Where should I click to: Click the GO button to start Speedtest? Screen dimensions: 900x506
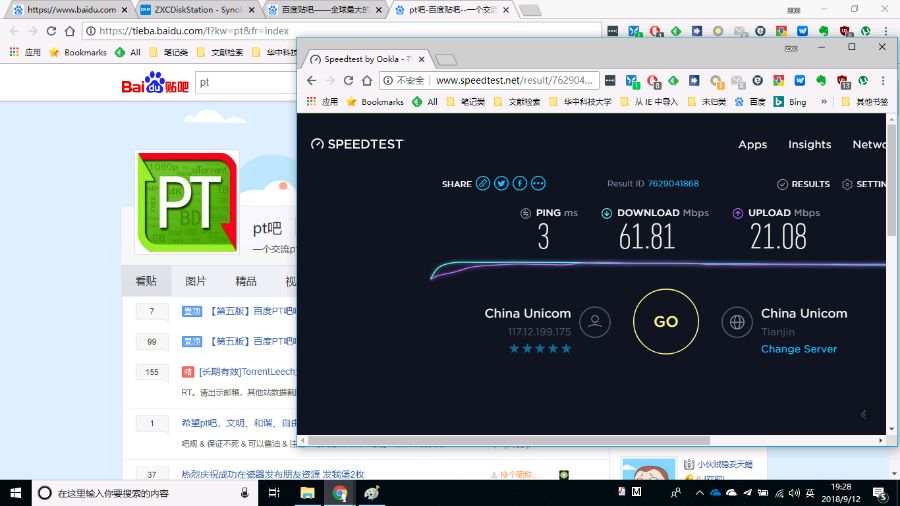(x=666, y=321)
